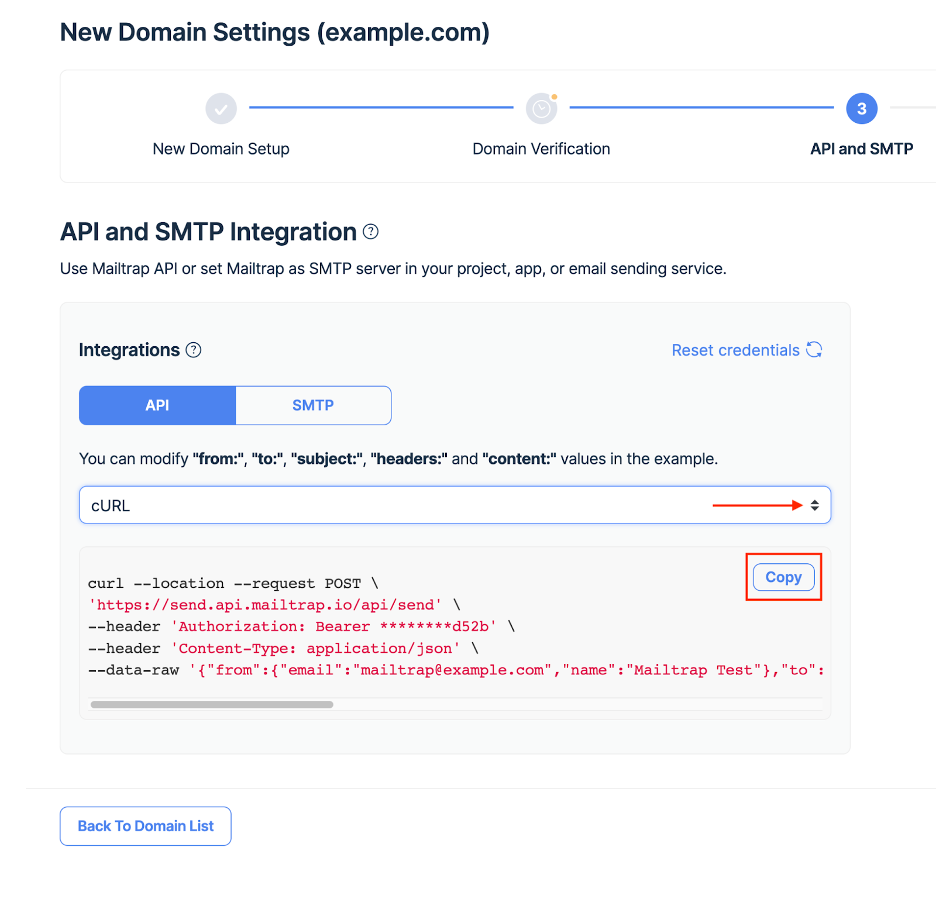936x916 pixels.
Task: Click the checkmark icon for step one
Action: (221, 108)
